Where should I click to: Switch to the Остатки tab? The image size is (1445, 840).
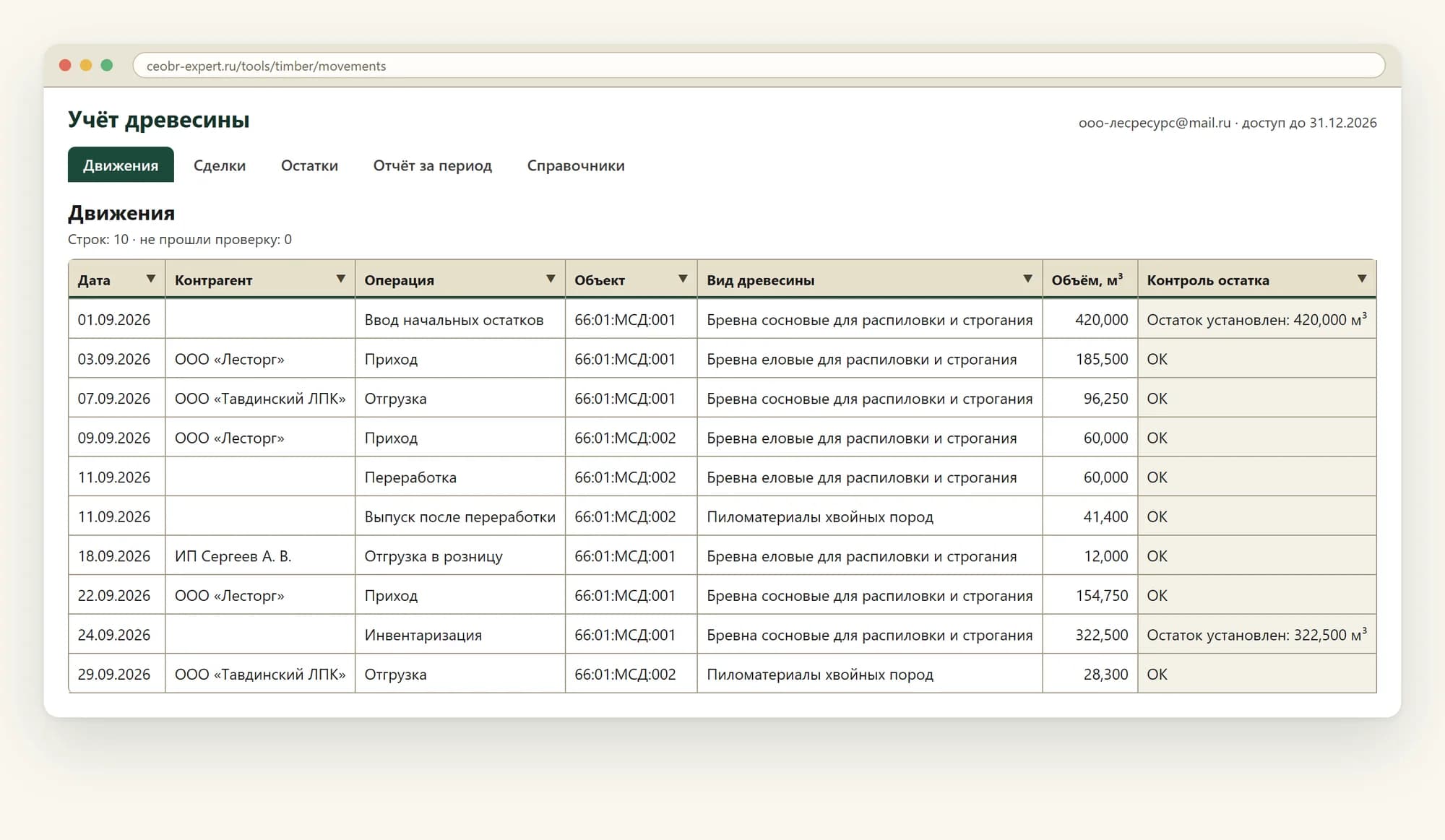coord(309,165)
